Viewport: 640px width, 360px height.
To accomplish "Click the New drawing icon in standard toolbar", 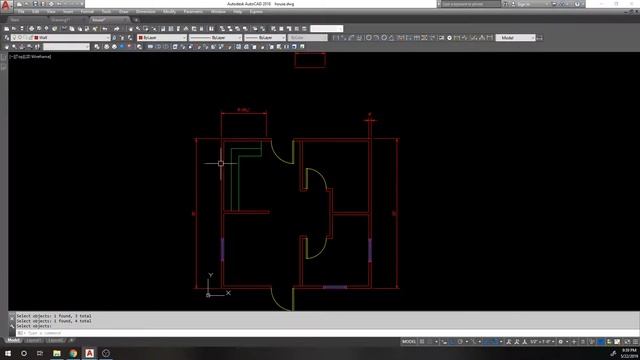I will (7, 29).
